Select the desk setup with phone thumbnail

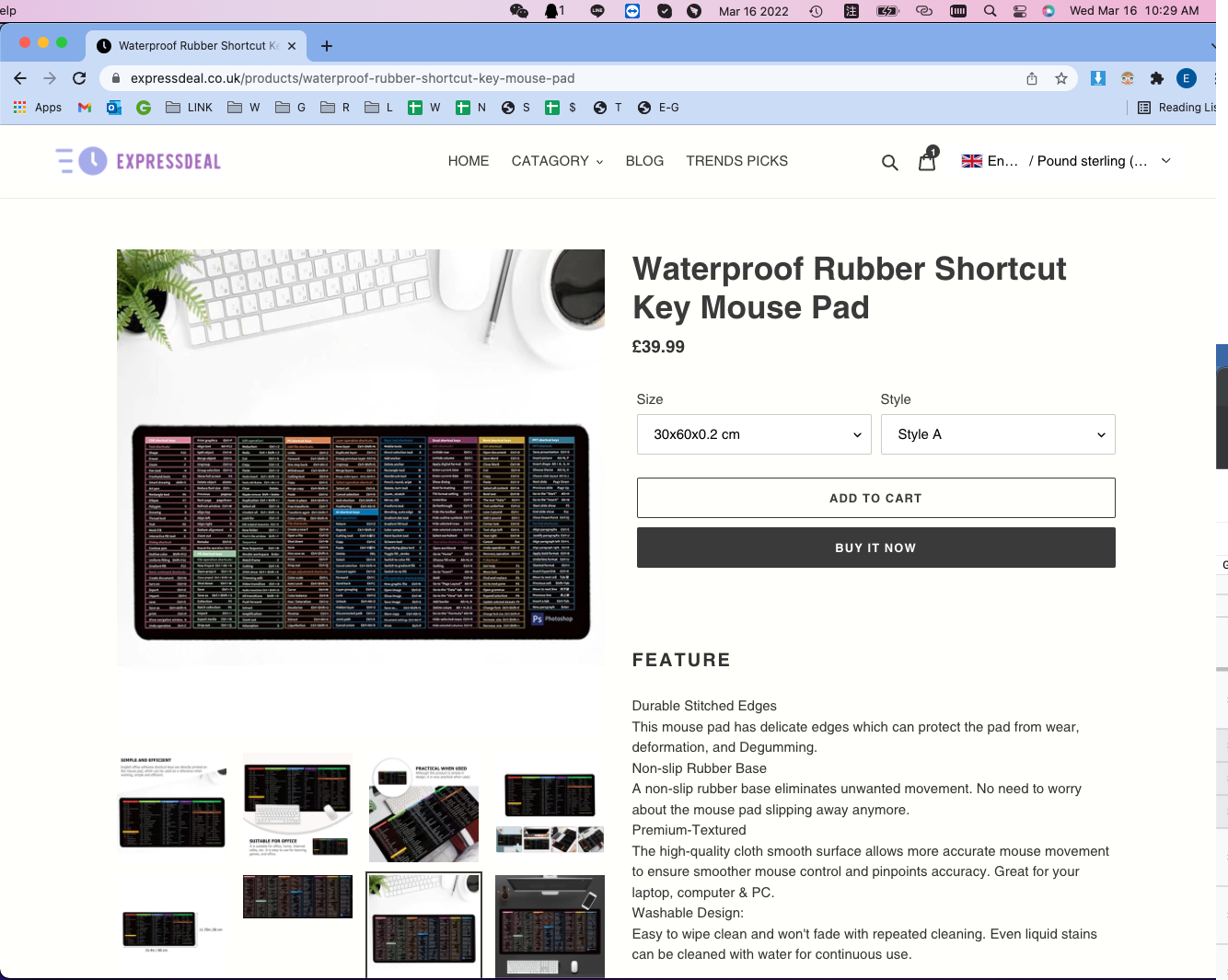550,927
